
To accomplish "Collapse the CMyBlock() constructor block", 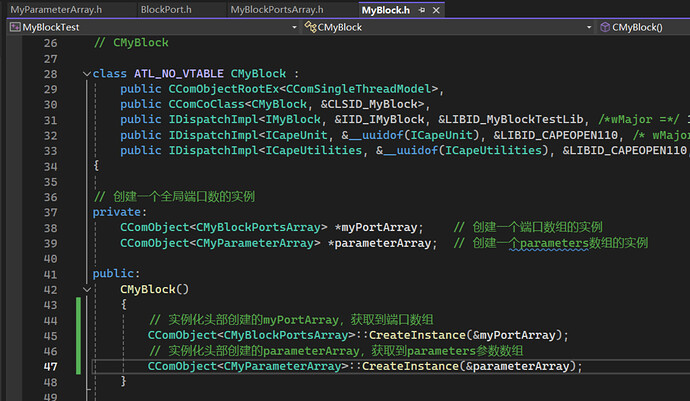I will [87, 290].
